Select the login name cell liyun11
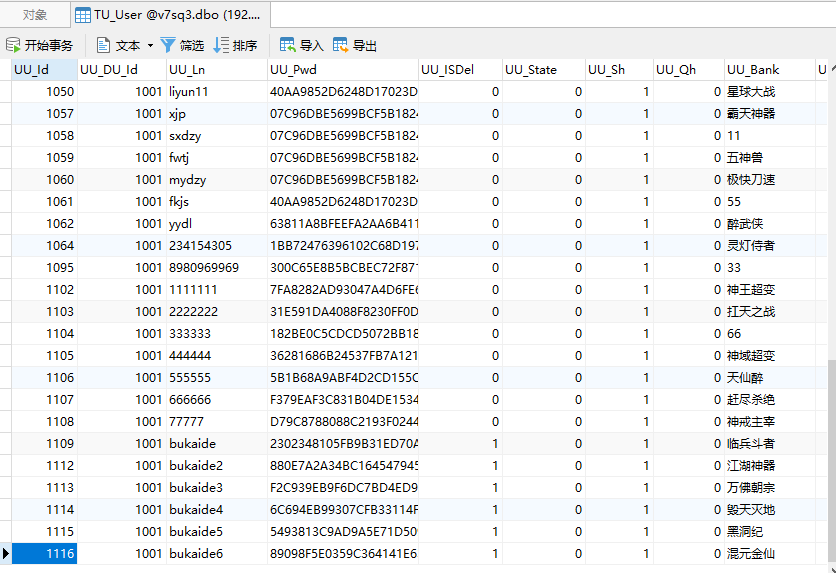The image size is (836, 573). (217, 92)
